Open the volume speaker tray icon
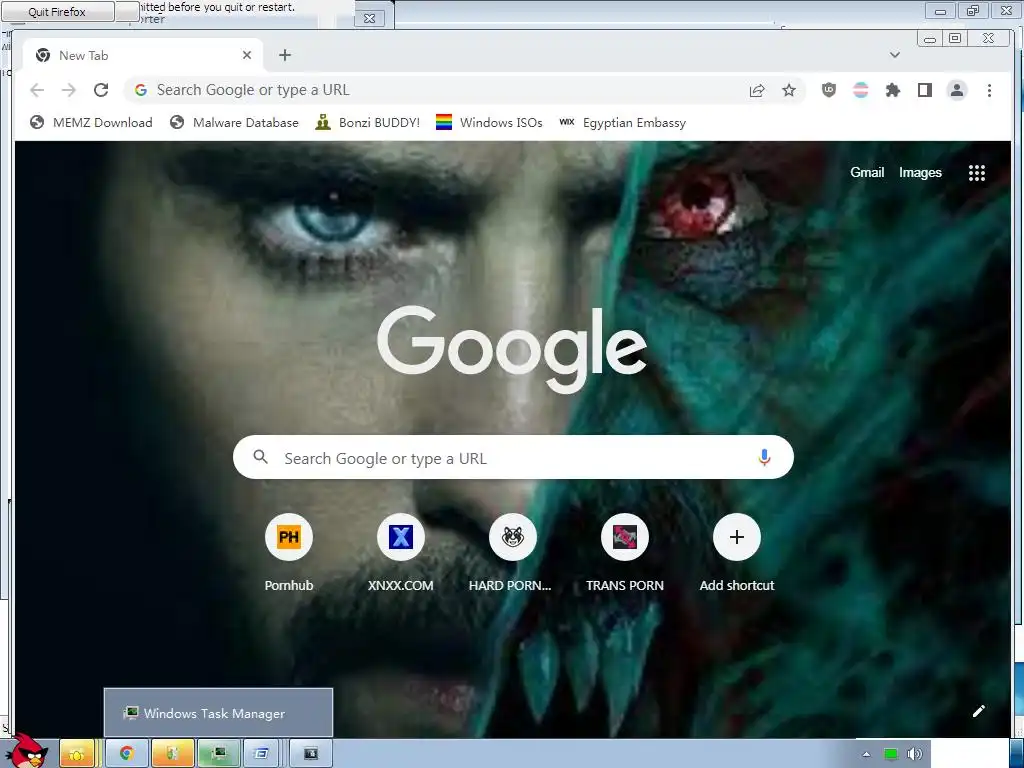The image size is (1024, 768). pyautogui.click(x=914, y=754)
